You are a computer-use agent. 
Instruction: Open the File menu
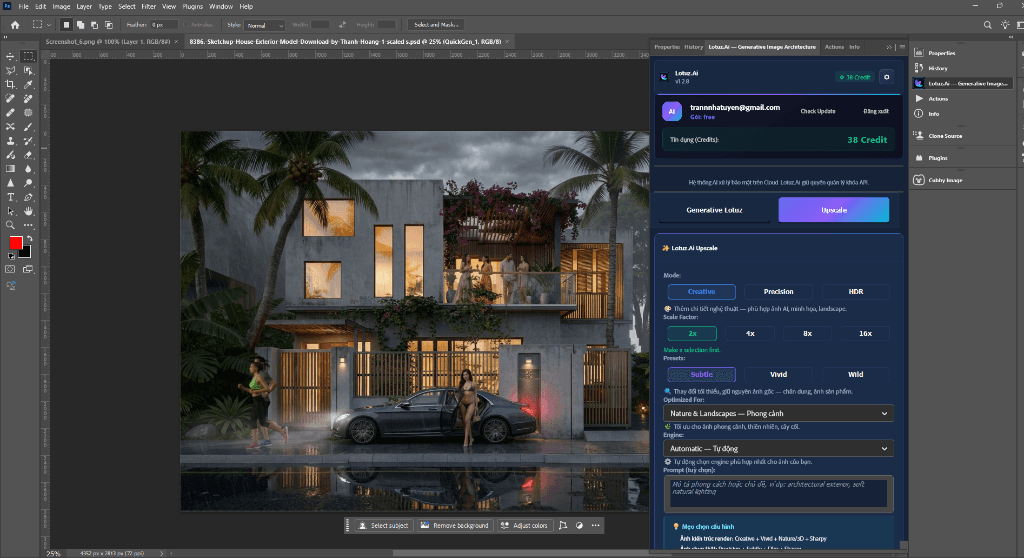(24, 7)
